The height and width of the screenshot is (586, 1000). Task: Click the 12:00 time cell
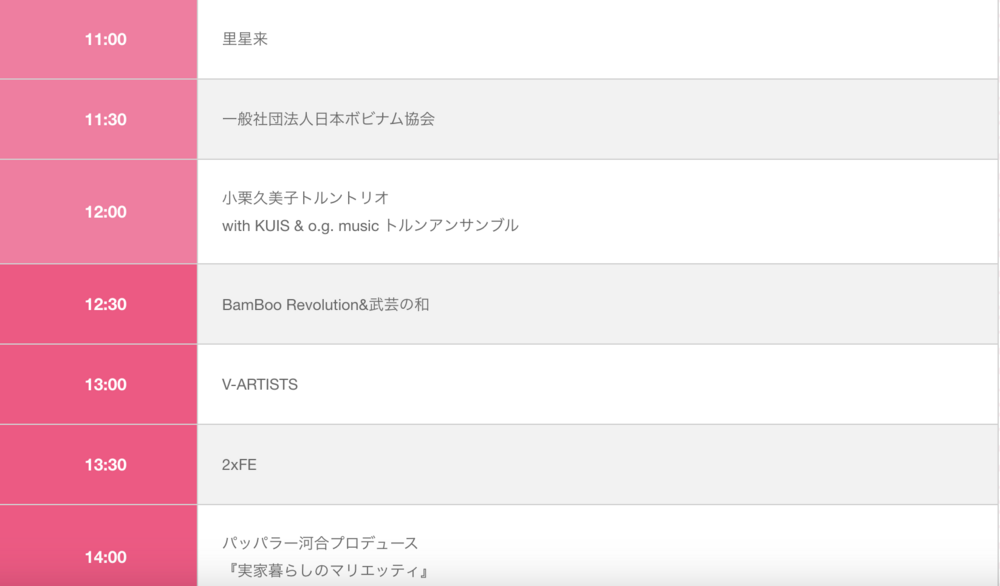[98, 212]
